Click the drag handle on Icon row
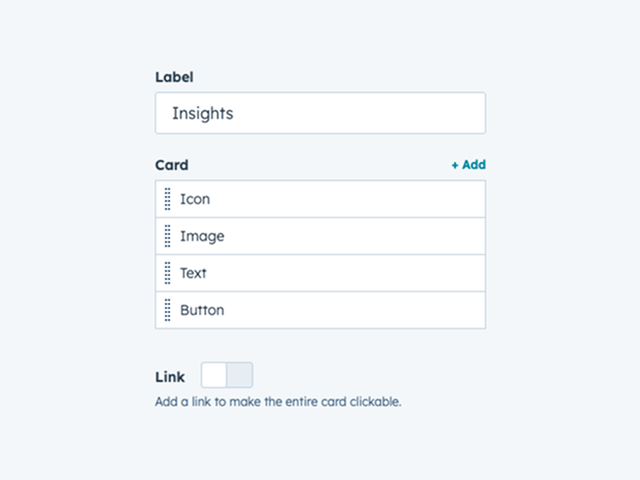This screenshot has height=480, width=640. click(167, 199)
